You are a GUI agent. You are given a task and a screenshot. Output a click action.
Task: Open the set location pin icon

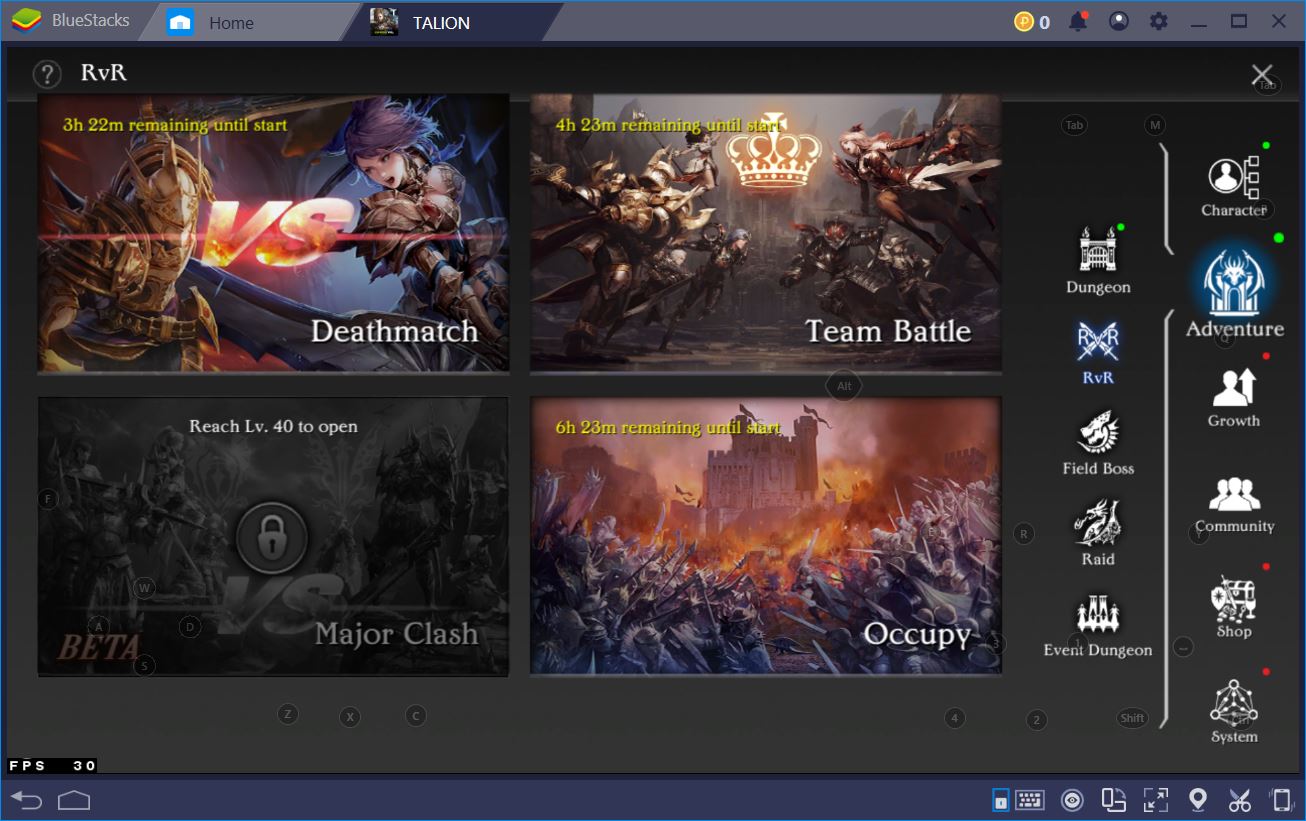1197,799
